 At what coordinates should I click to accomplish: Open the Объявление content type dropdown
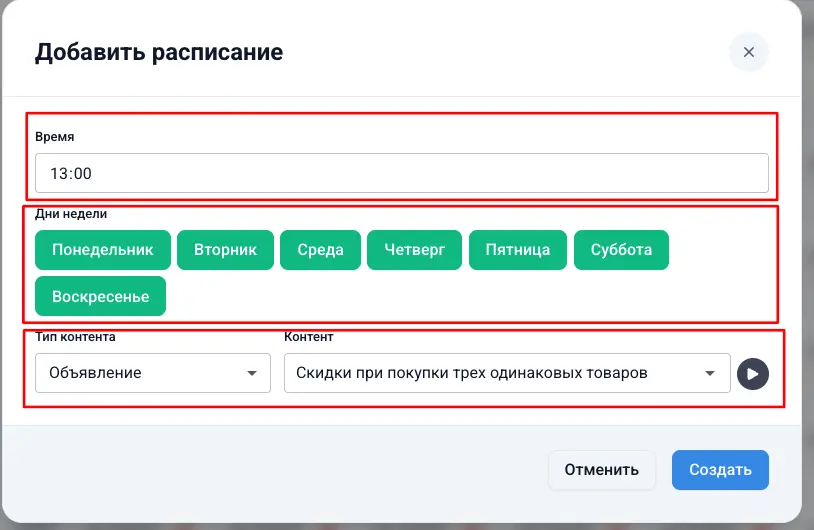point(152,373)
